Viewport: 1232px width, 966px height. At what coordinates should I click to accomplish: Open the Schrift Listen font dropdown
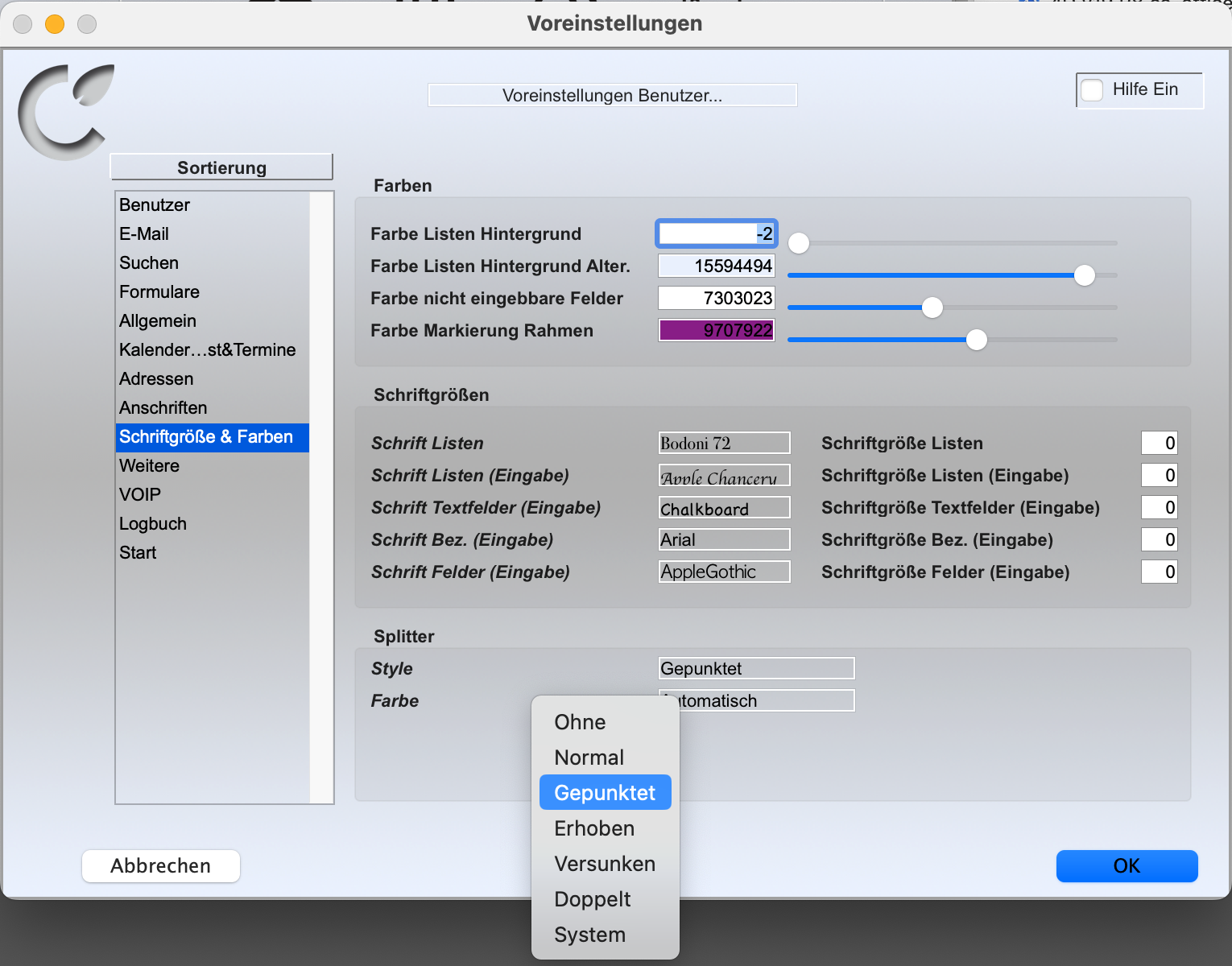pyautogui.click(x=724, y=443)
